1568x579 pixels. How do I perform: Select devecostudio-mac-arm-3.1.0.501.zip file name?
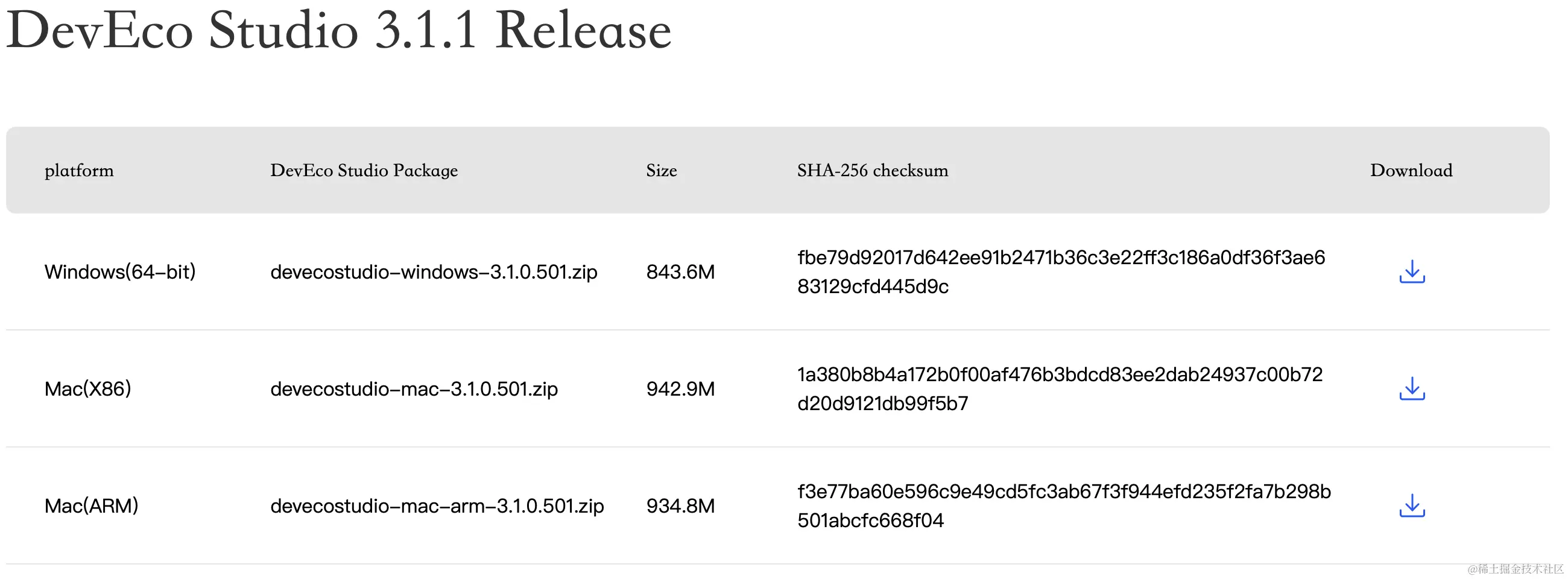coord(437,505)
